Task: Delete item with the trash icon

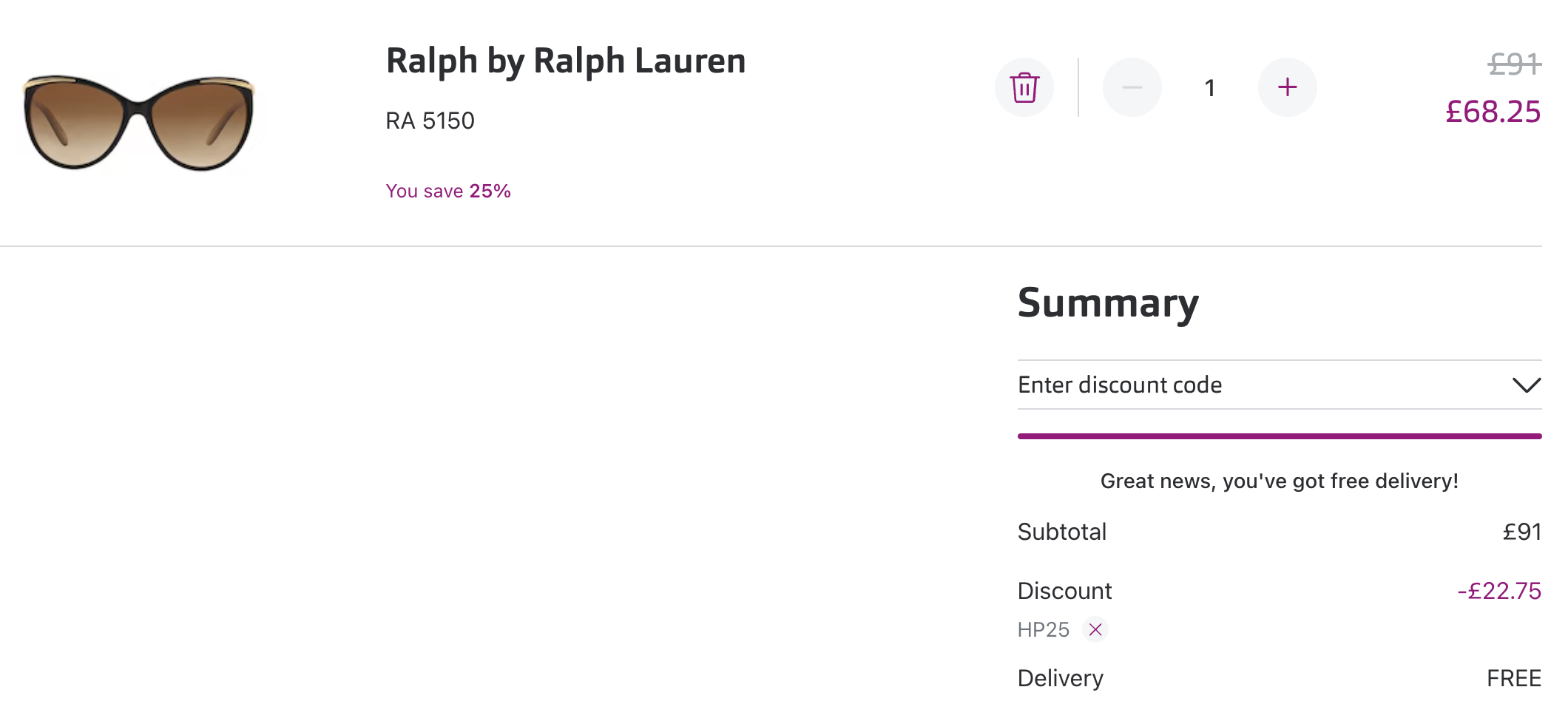Action: click(1024, 87)
